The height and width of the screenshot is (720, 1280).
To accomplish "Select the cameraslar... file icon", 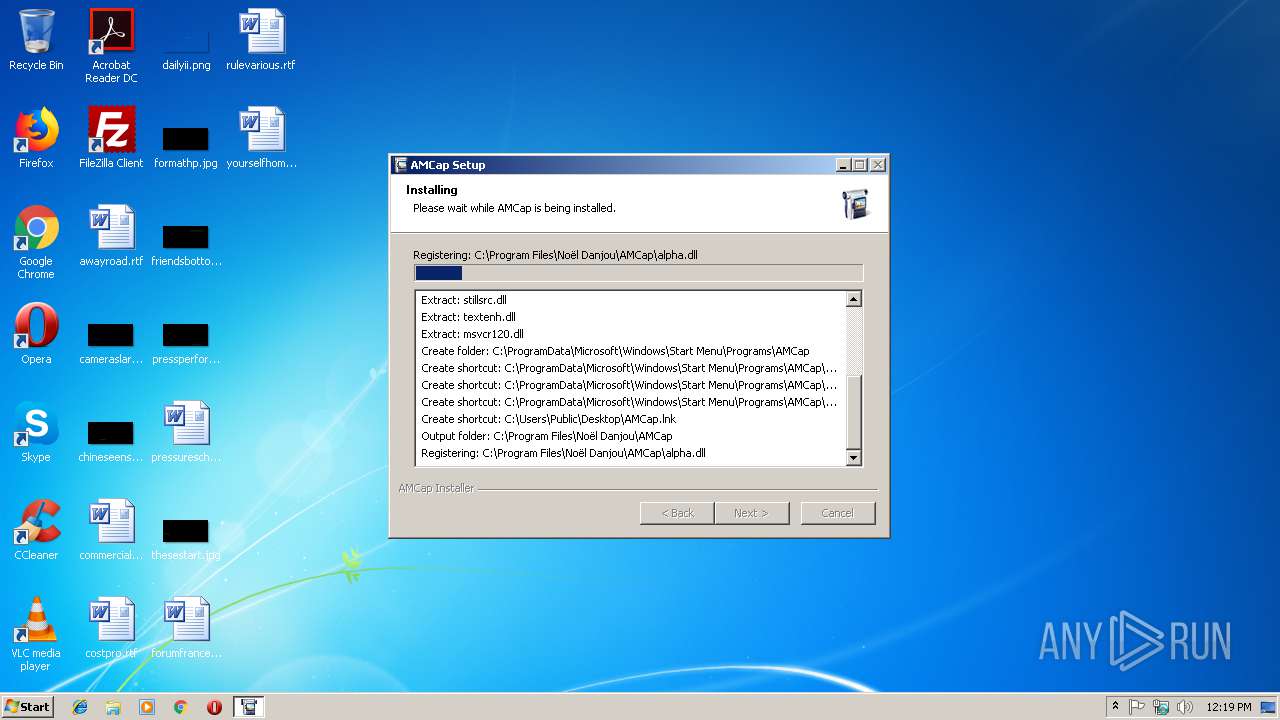I will click(x=111, y=341).
